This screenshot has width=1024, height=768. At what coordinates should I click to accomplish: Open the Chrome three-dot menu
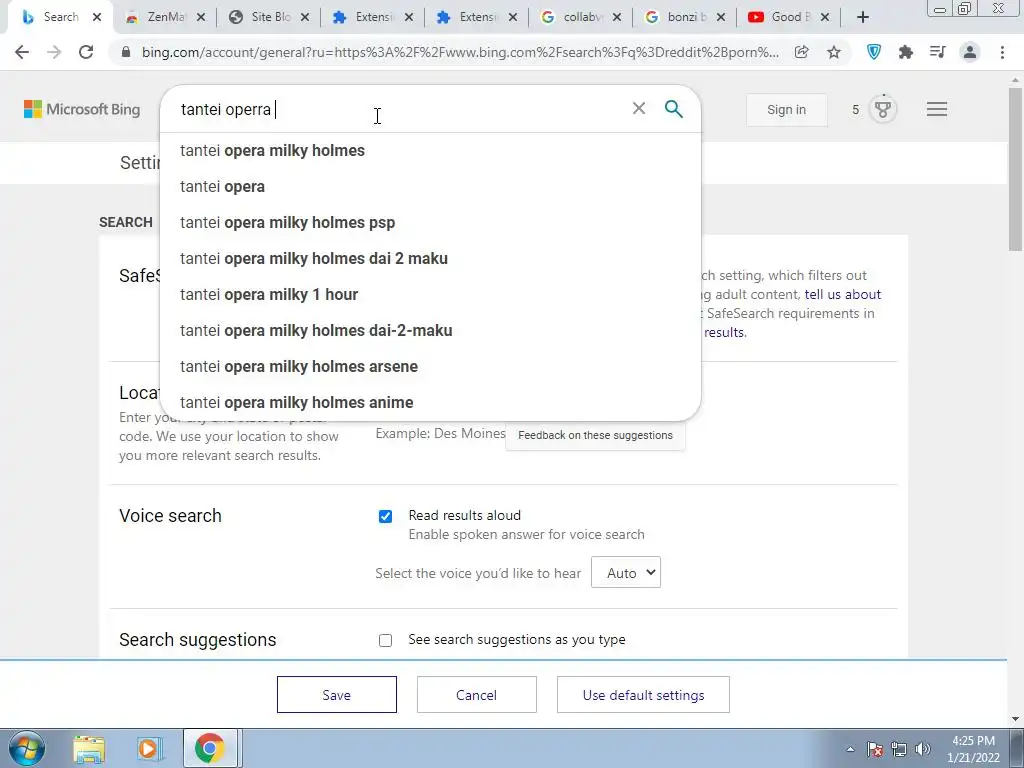(x=1002, y=52)
